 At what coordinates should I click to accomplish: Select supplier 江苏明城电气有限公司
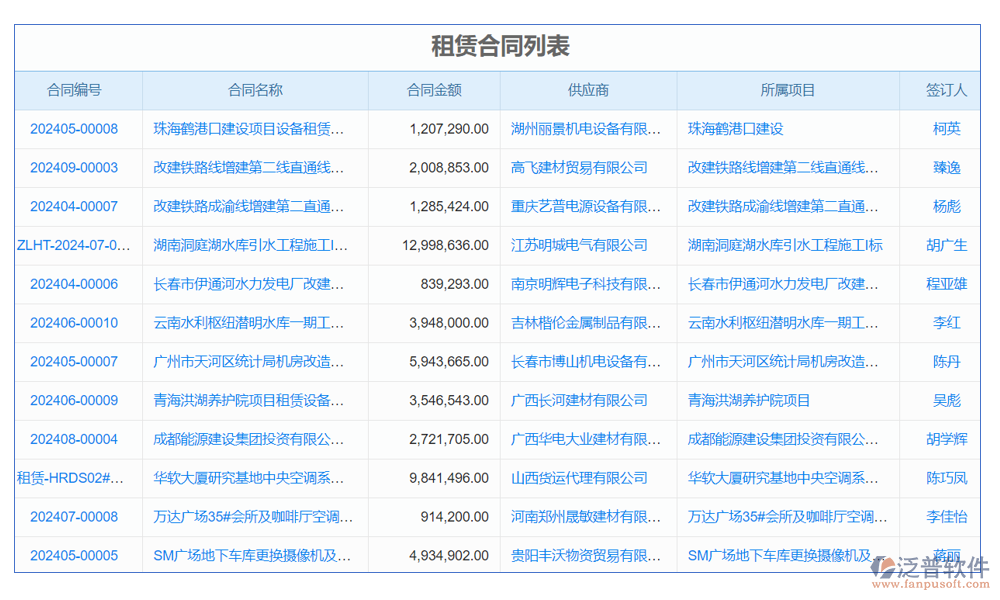(x=579, y=245)
